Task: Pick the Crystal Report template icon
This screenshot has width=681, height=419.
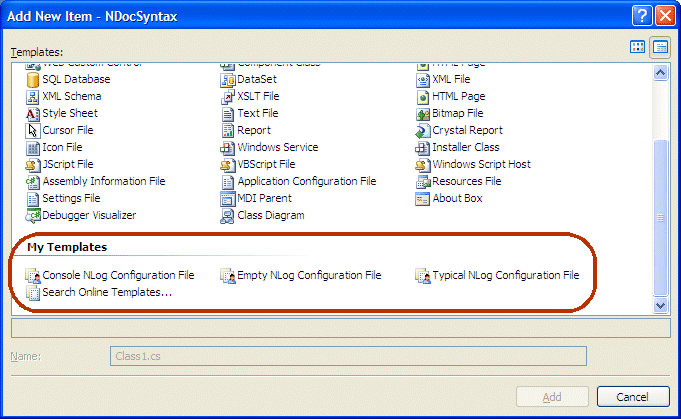Action: (424, 130)
